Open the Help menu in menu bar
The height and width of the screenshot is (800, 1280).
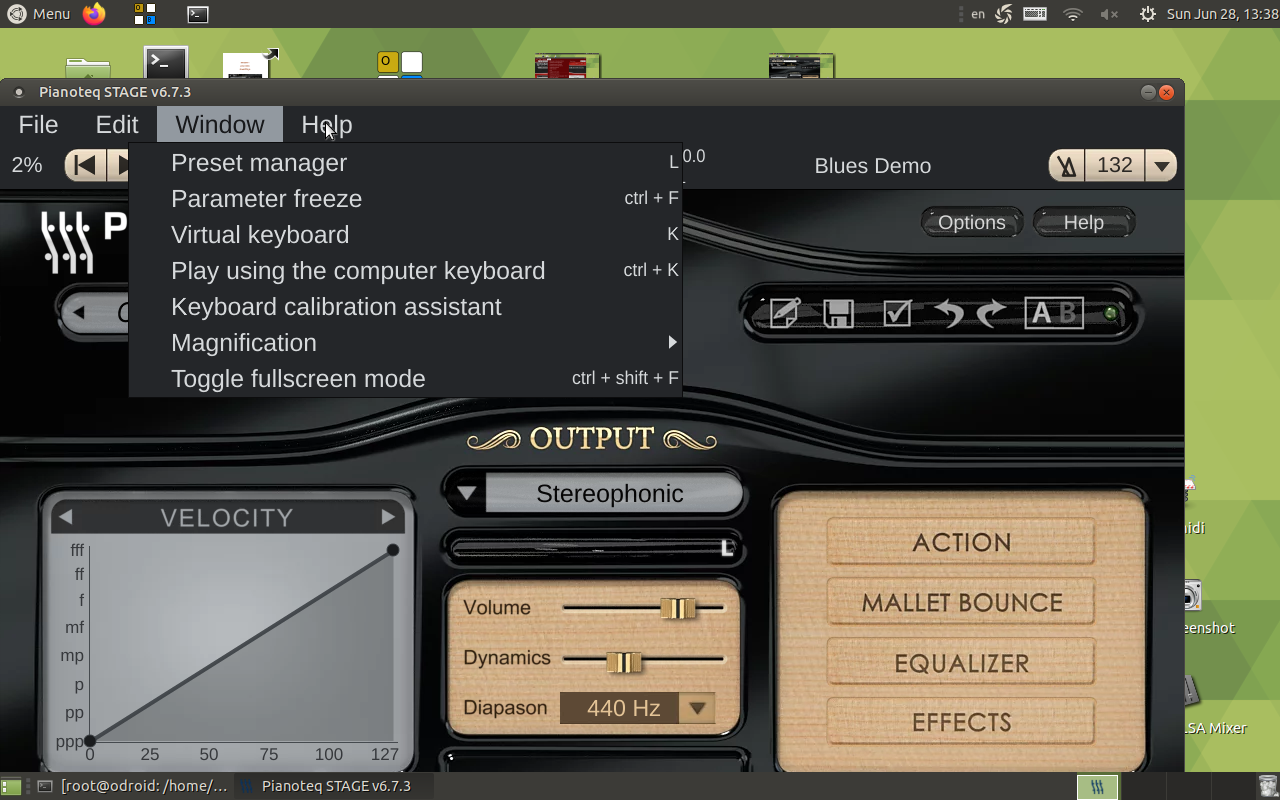click(x=327, y=125)
